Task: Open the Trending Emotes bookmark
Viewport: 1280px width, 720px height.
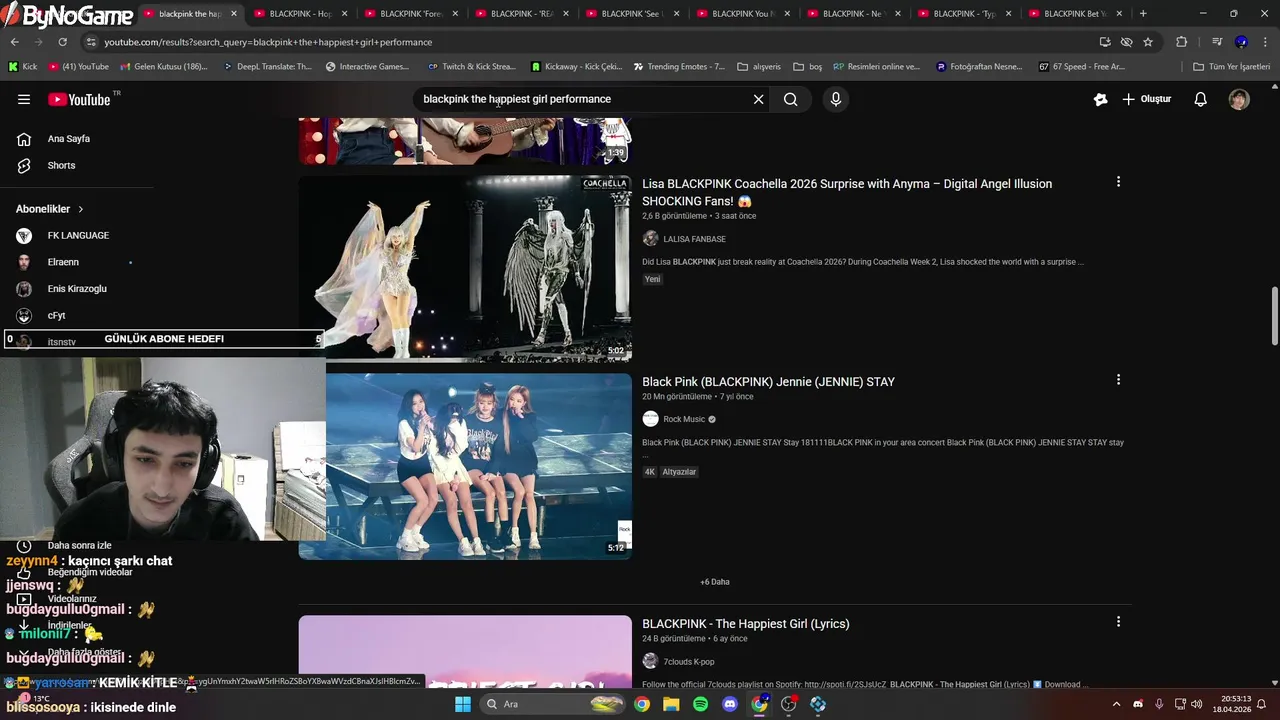Action: click(678, 67)
